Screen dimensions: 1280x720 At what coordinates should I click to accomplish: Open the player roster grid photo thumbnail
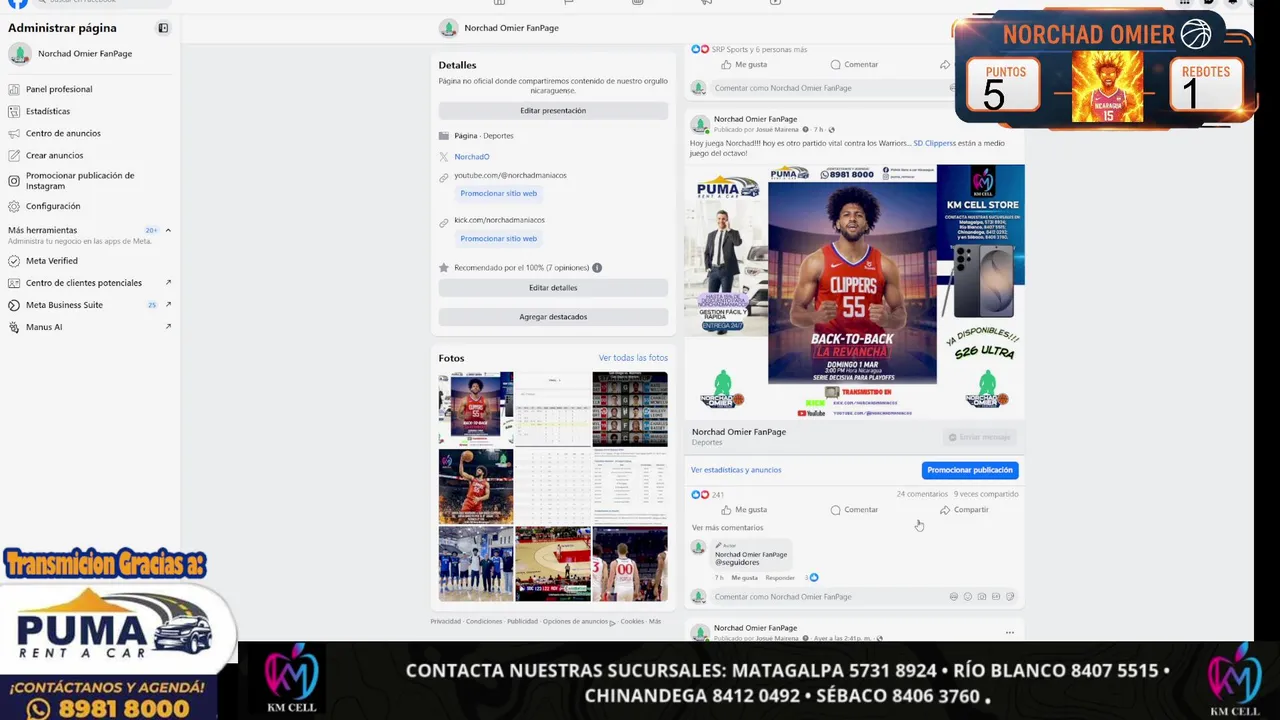pyautogui.click(x=630, y=409)
